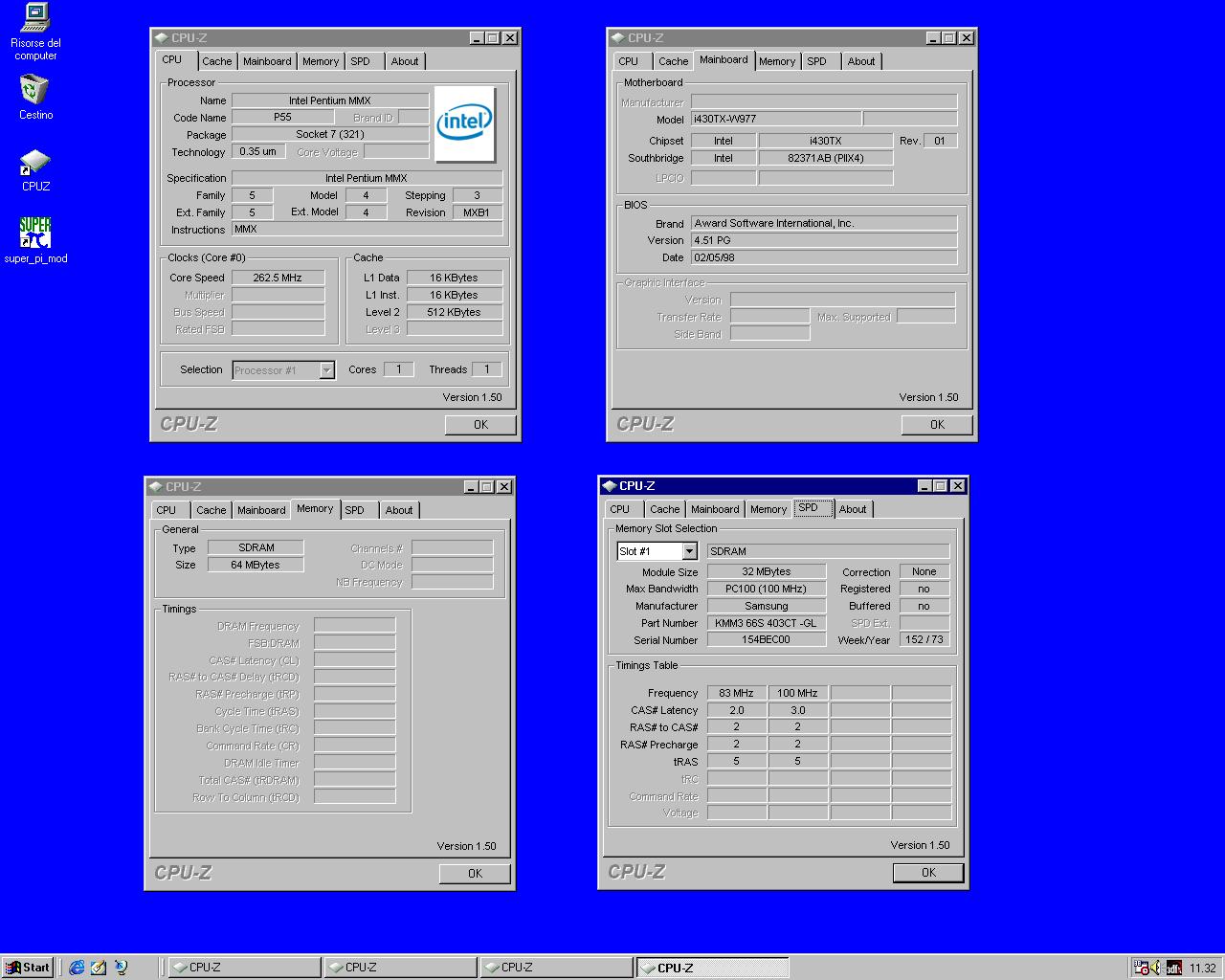Click the Max Bandwidth PC100 (100 MHz) value

coord(767,589)
